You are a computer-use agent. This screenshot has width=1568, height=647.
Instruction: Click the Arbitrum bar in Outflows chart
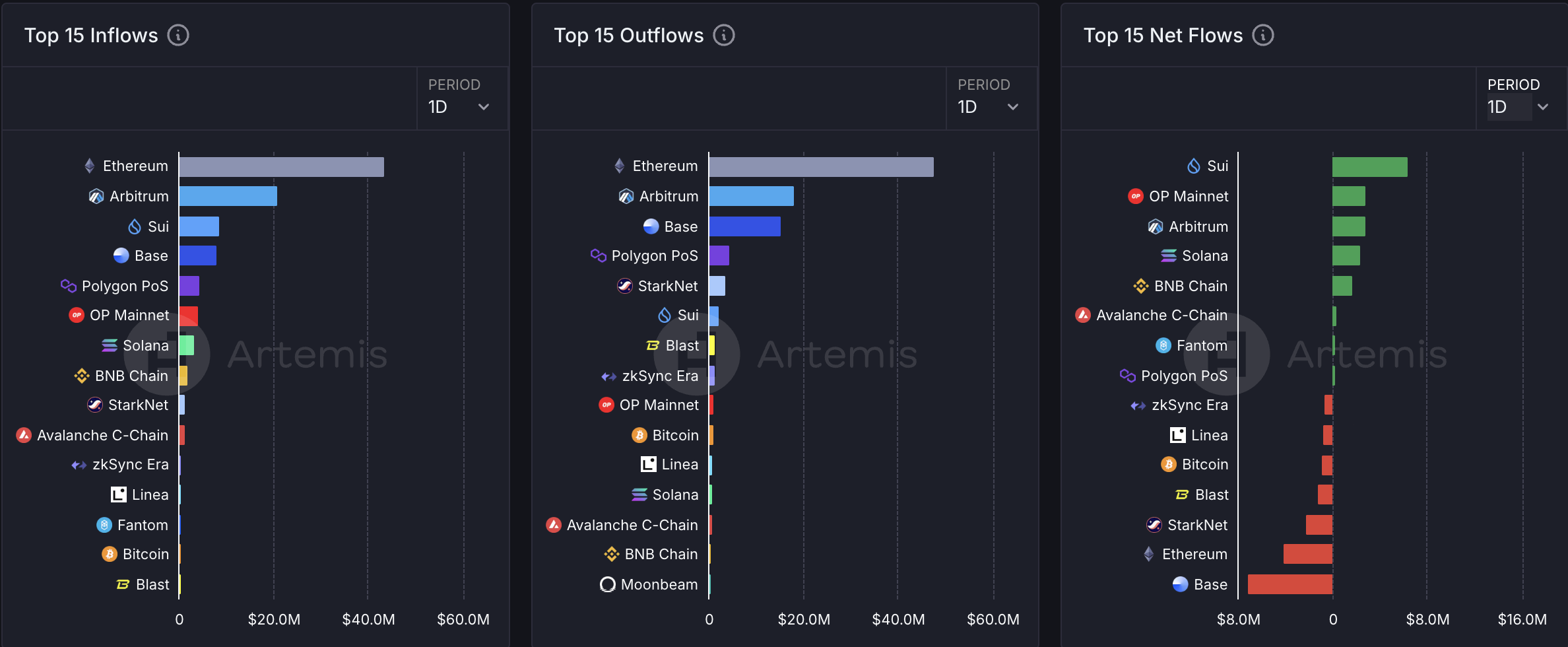coord(751,196)
